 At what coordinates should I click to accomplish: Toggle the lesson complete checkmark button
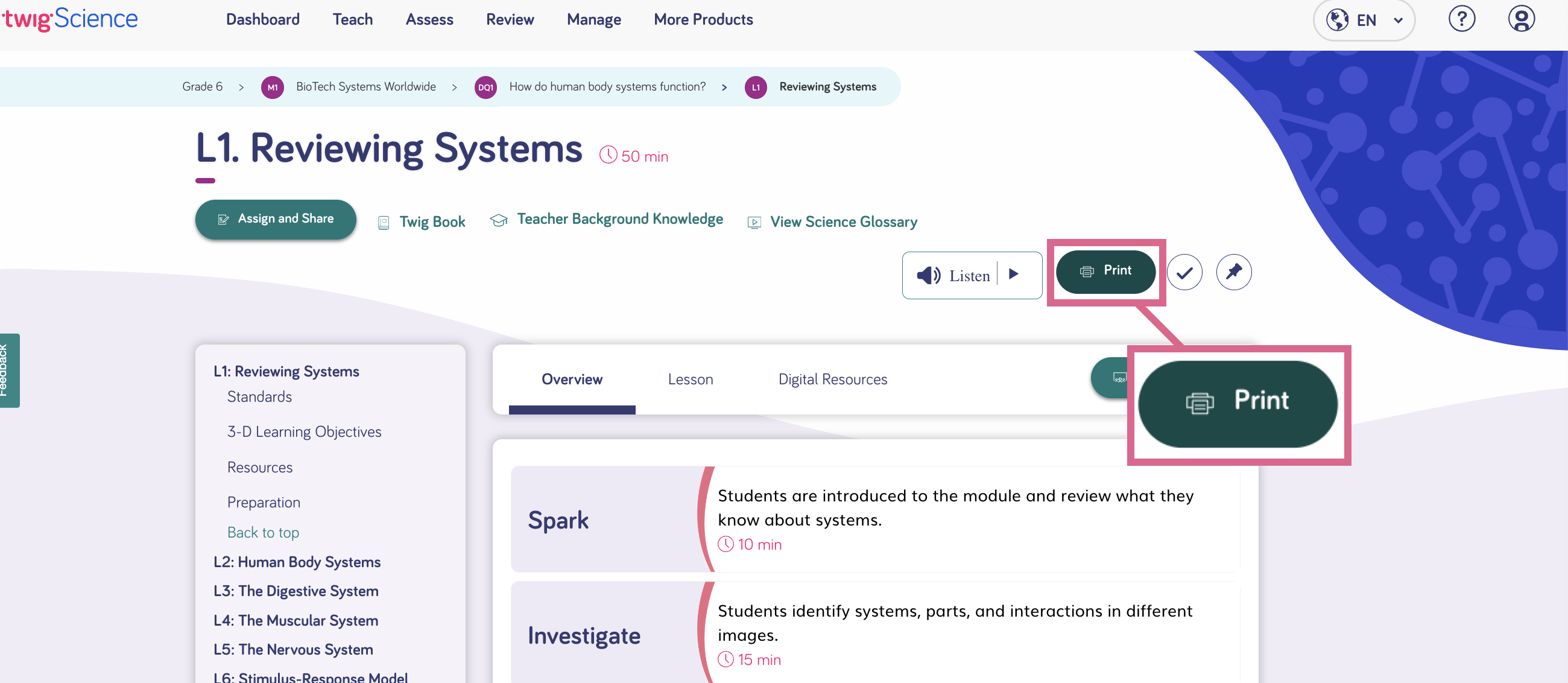(1184, 272)
